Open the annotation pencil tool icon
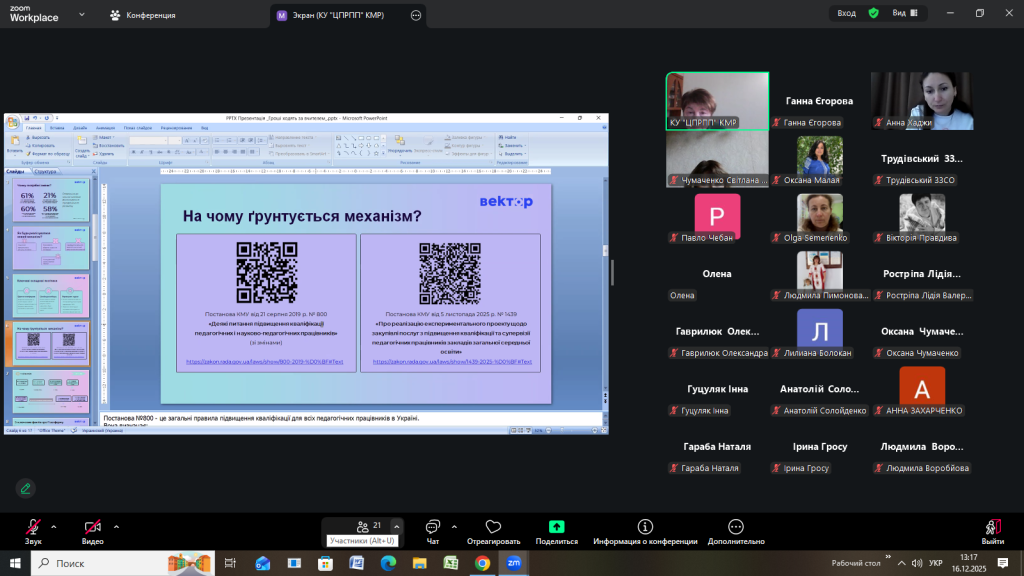1024x576 pixels. 25,488
